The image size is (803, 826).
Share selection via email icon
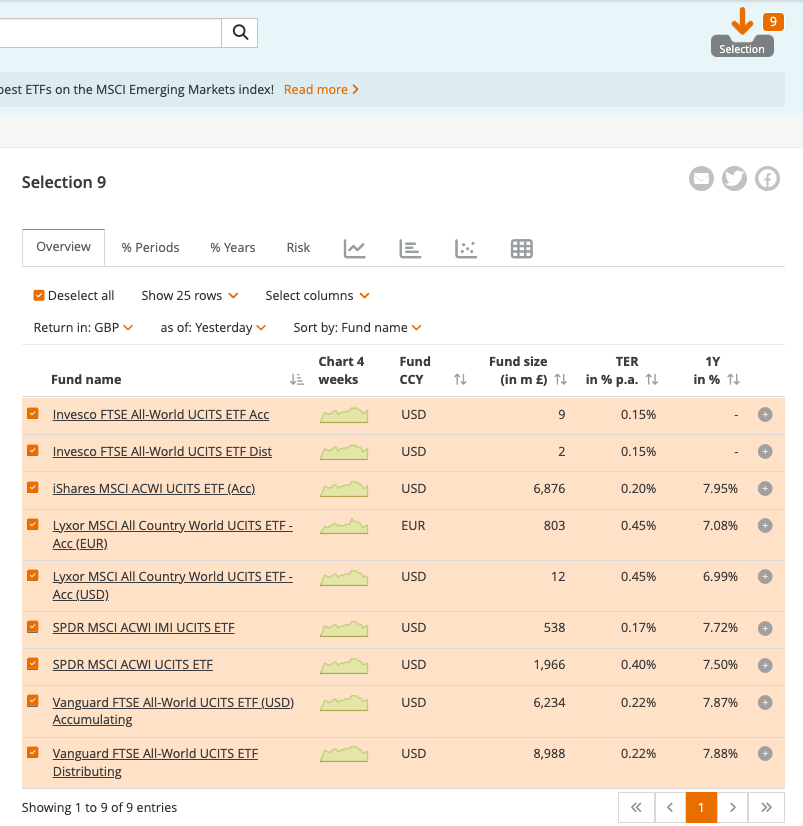coord(702,179)
